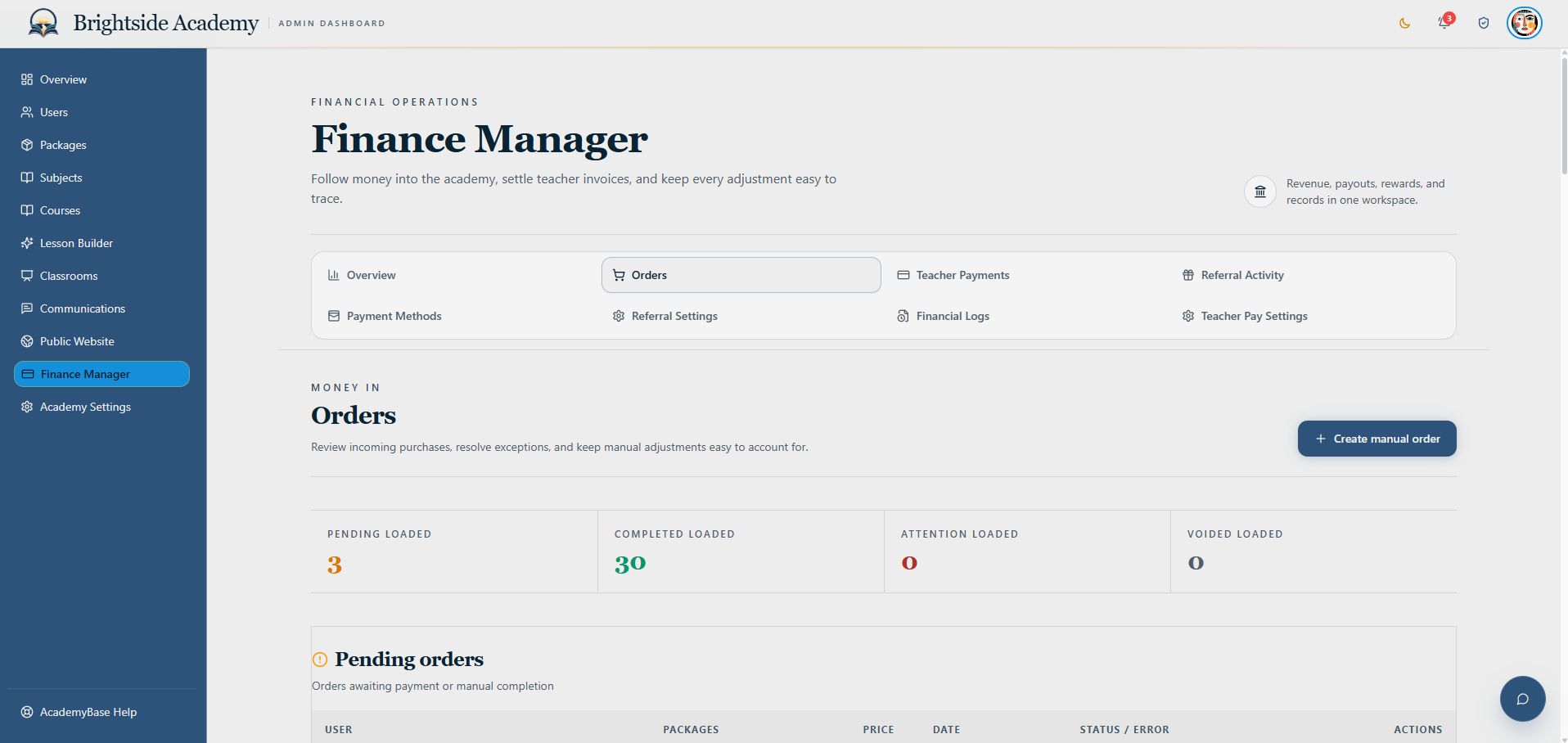This screenshot has height=743, width=1568.
Task: Open Overview in the sidebar
Action: (101, 79)
